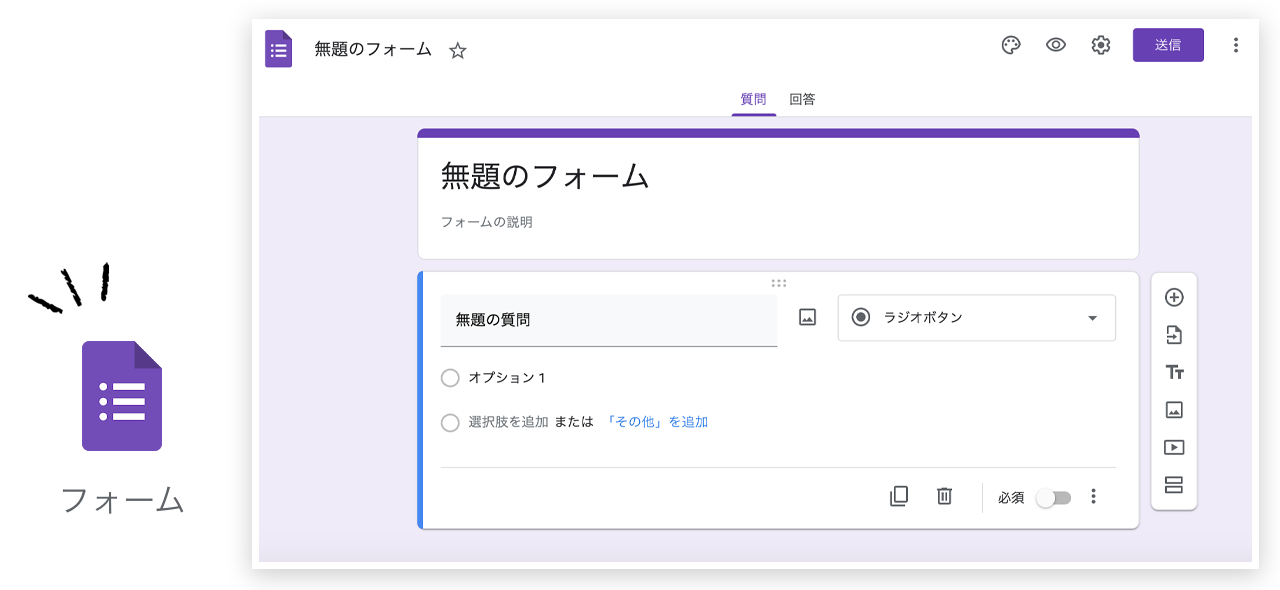
Task: Open the ラジオボタン question type dropdown
Action: coord(976,318)
